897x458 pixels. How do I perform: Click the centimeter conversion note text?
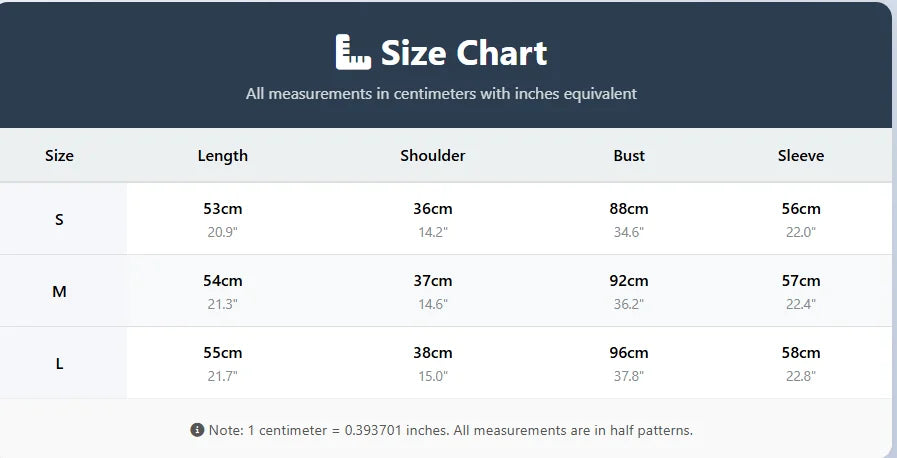pos(450,430)
